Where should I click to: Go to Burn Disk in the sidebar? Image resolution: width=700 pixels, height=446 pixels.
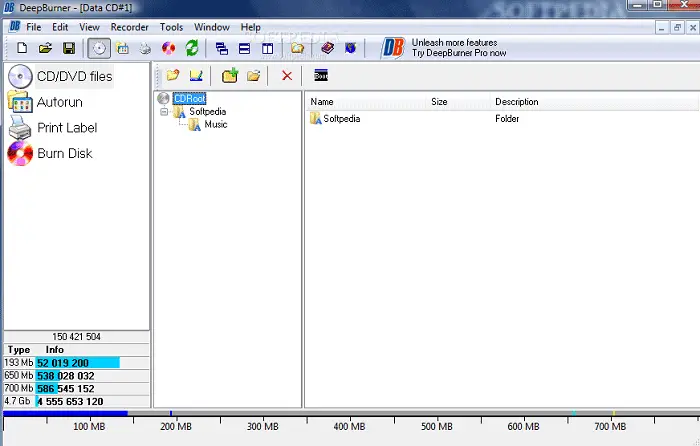50,154
